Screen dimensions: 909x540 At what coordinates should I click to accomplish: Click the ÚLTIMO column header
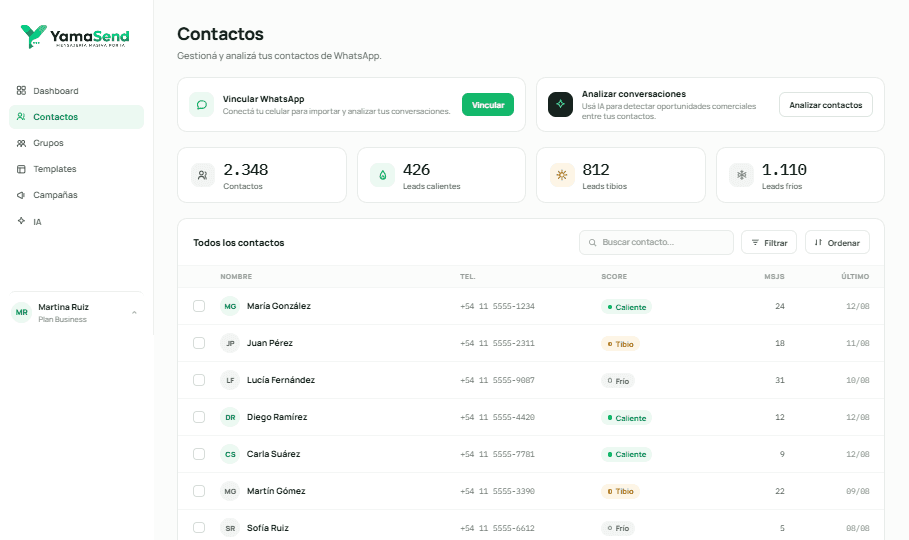tap(855, 277)
